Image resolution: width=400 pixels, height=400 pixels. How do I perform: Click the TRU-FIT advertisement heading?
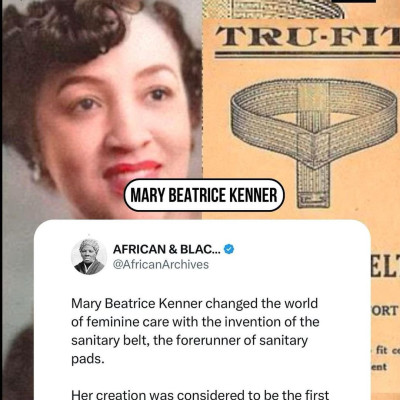[307, 36]
